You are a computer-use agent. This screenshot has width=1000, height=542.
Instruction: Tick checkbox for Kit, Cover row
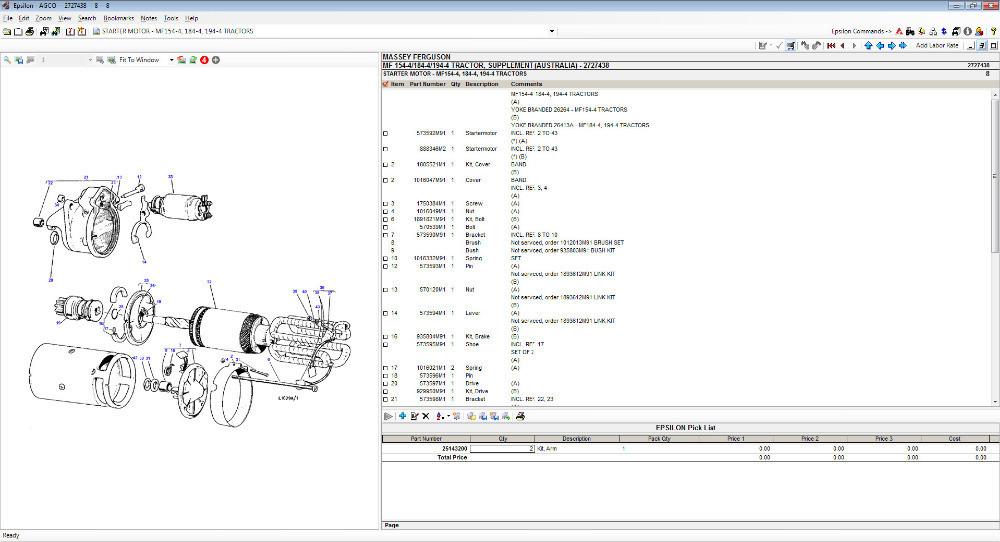pyautogui.click(x=385, y=165)
